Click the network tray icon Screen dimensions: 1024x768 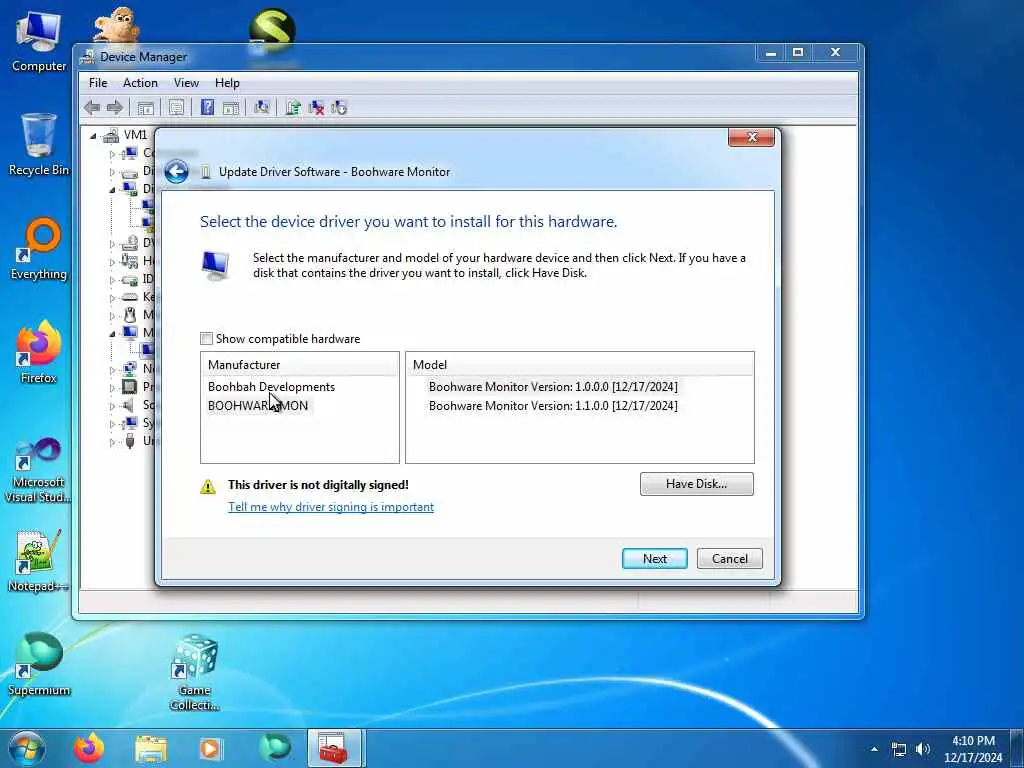(x=899, y=750)
